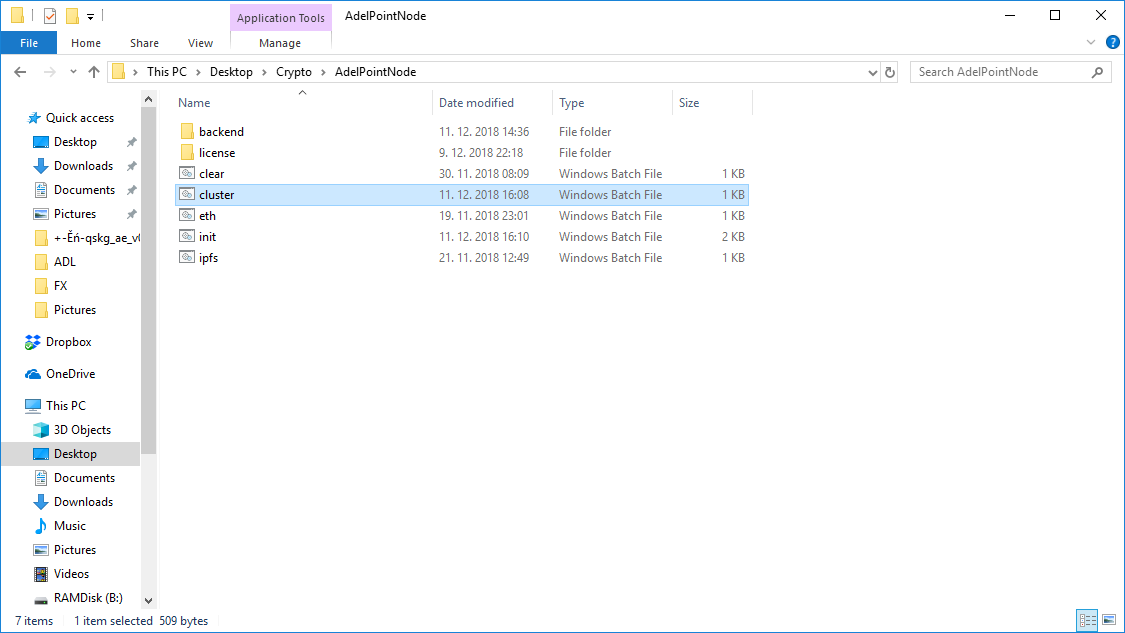Open pinned Desktop under Quick access
Viewport: 1125px width, 633px height.
(x=75, y=142)
